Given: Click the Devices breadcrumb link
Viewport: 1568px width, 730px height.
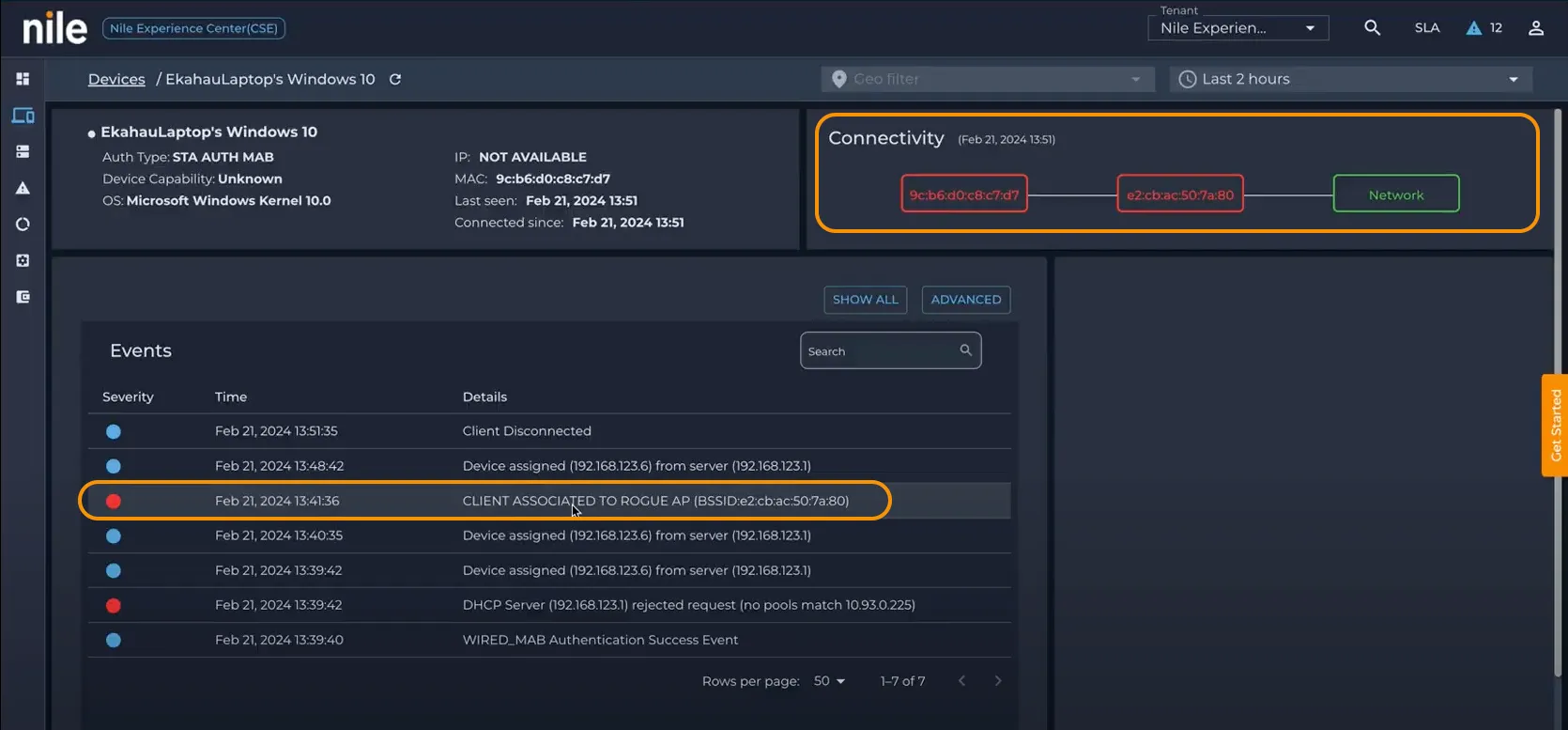Looking at the screenshot, I should click(116, 79).
